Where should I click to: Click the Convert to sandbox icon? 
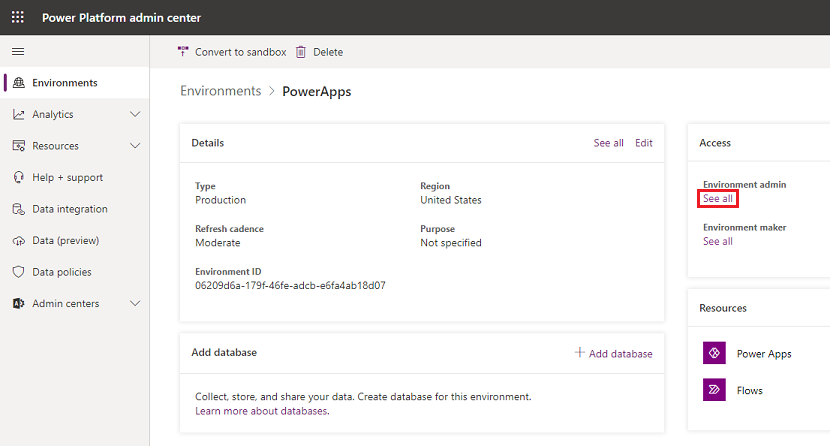[x=183, y=51]
